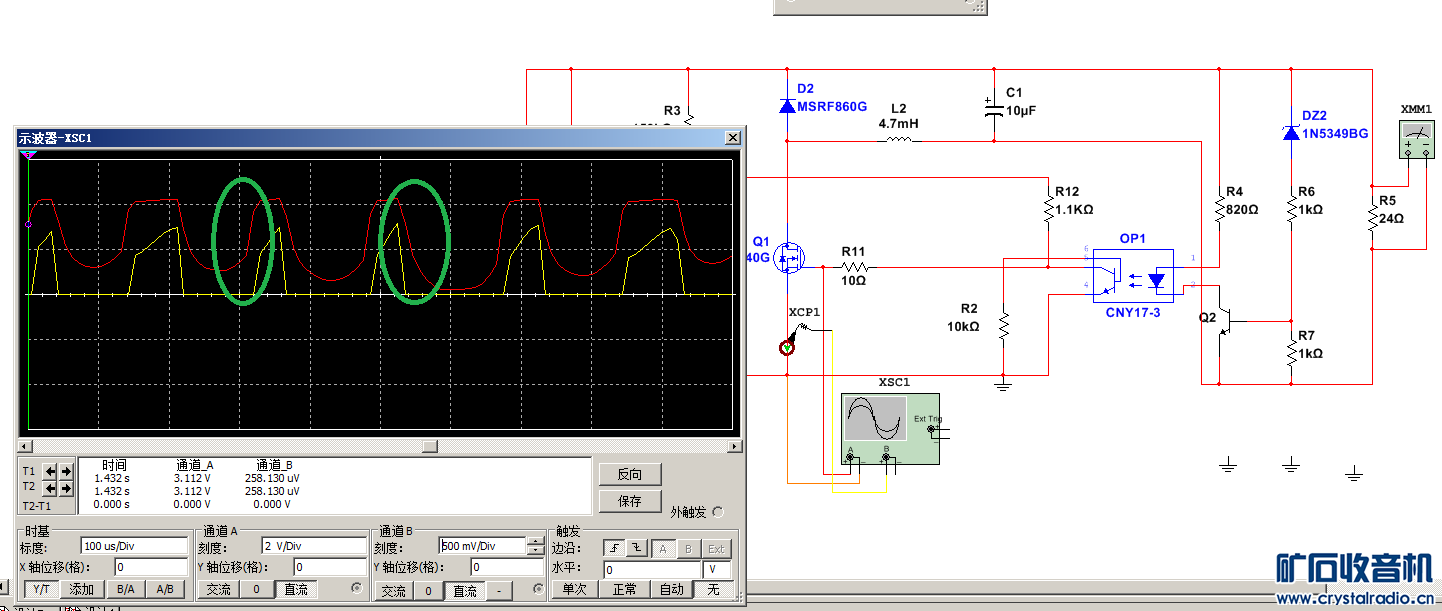
Task: Select Y/T timebase display mode
Action: point(41,590)
